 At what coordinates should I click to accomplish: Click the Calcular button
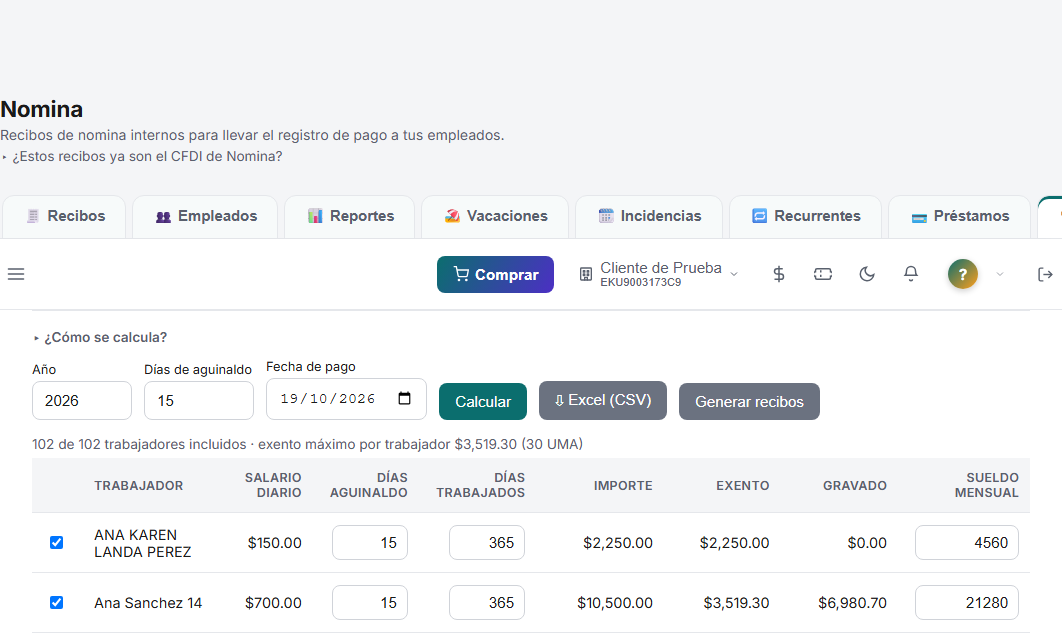point(483,402)
